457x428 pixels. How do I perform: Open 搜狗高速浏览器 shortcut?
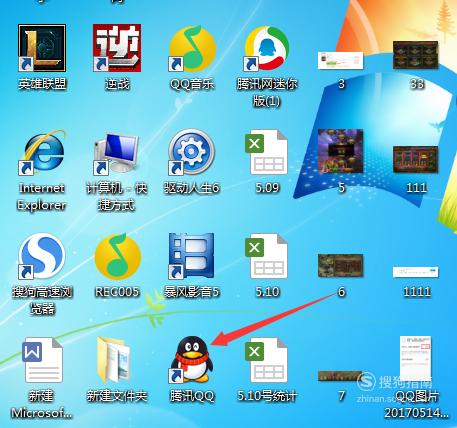42,256
